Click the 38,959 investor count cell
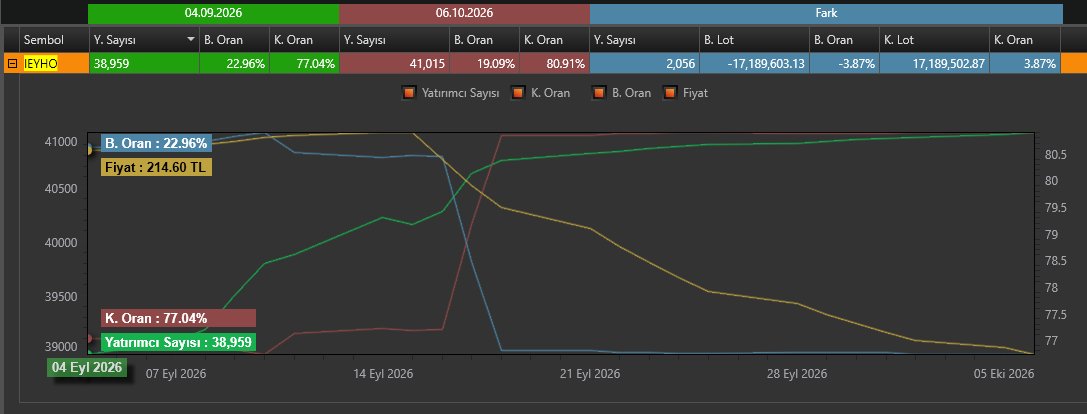This screenshot has height=414, width=1087. pos(144,63)
